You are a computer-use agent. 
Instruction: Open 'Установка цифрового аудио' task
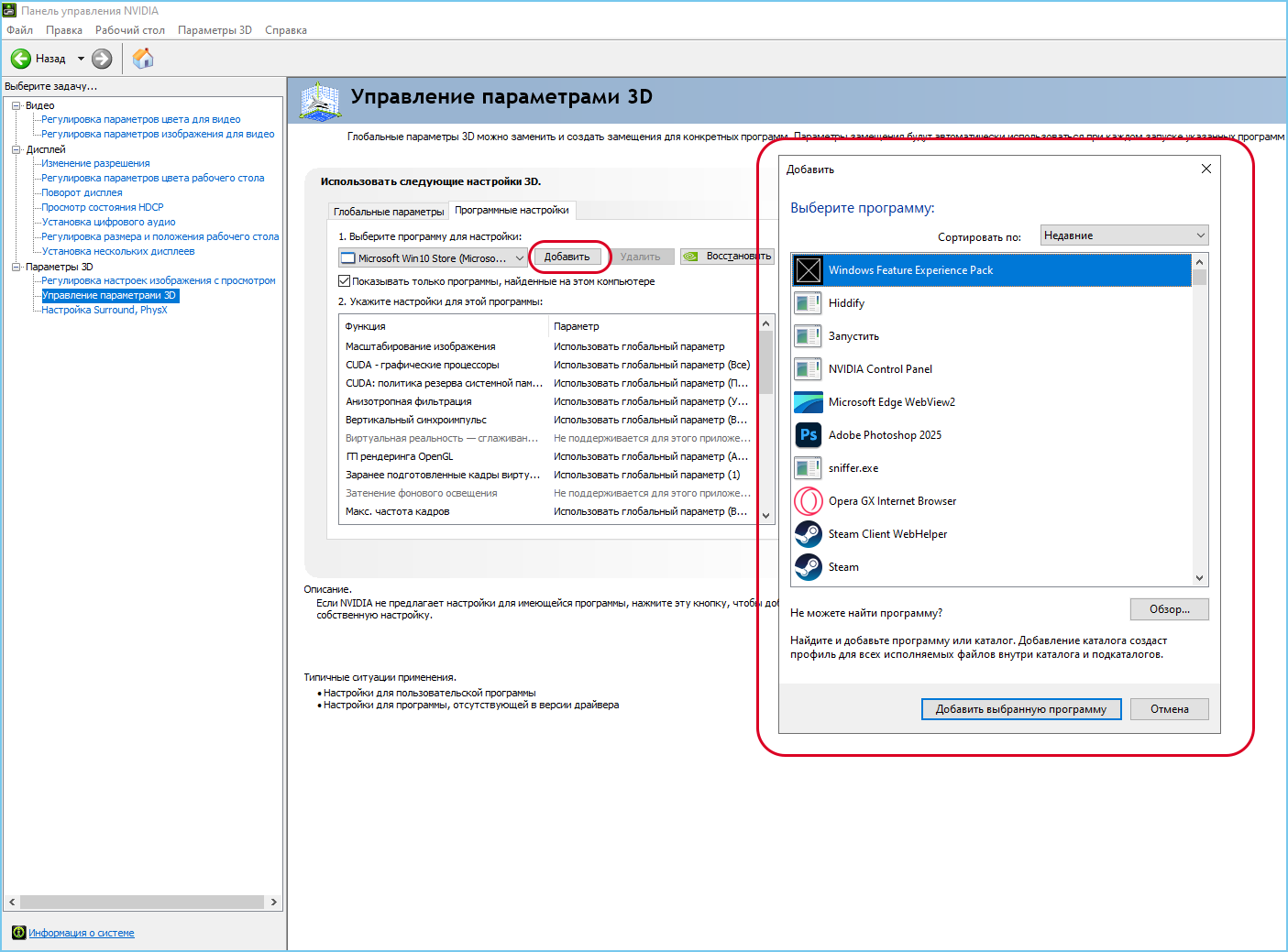pos(108,222)
